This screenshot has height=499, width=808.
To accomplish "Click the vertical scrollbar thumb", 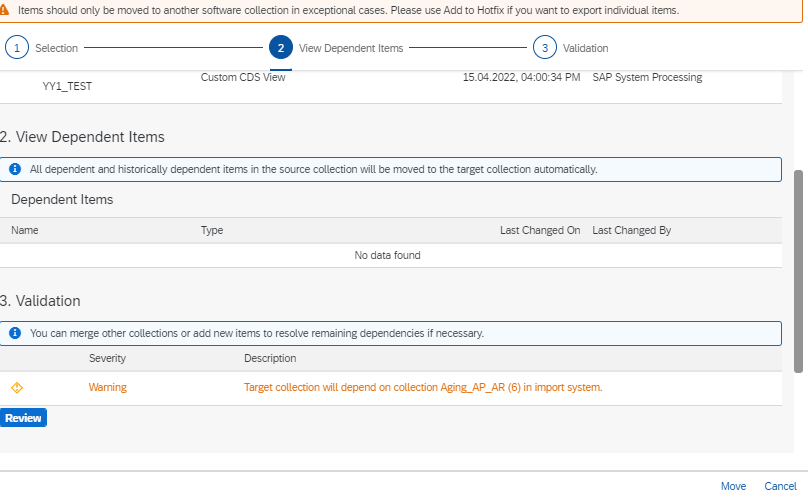I will [x=798, y=271].
